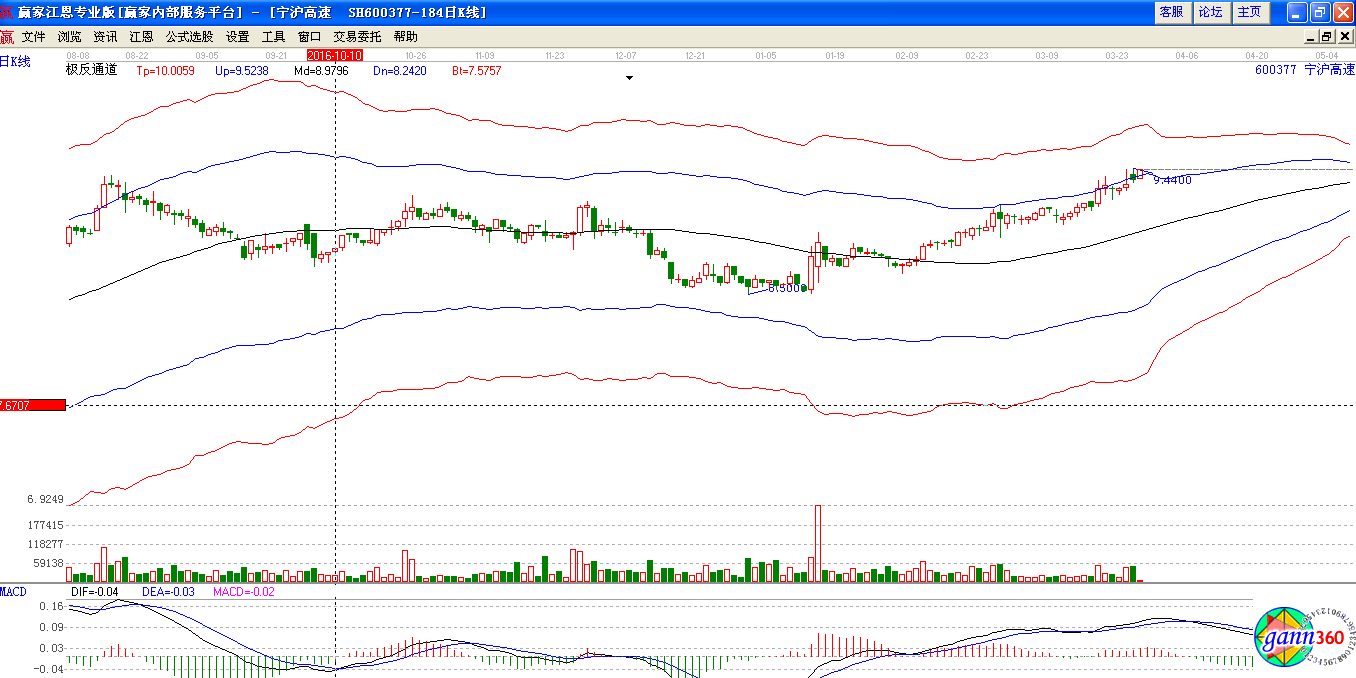
Task: Click the MACD indicator label
Action: (x=13, y=592)
